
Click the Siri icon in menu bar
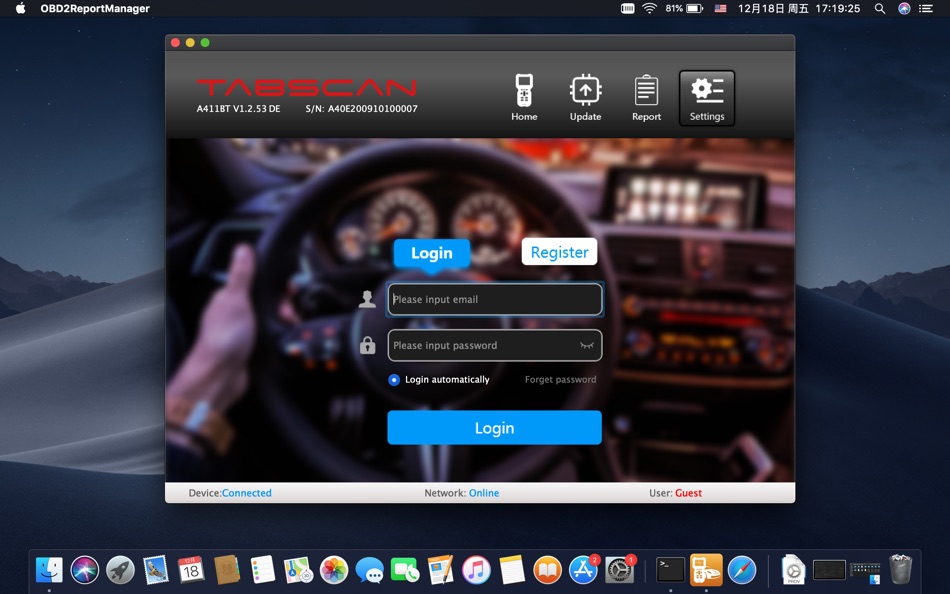click(x=904, y=8)
